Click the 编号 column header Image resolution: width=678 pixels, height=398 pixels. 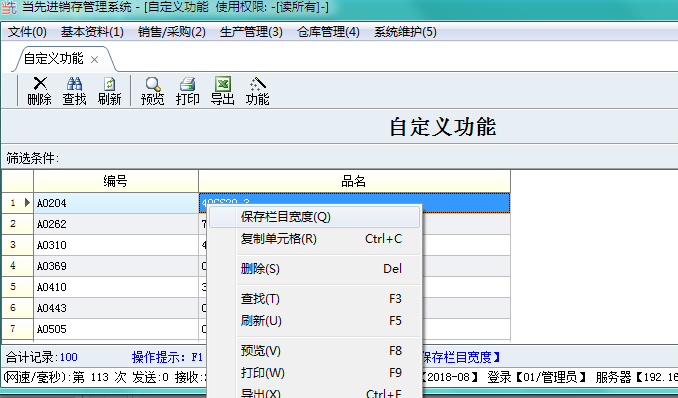(116, 181)
